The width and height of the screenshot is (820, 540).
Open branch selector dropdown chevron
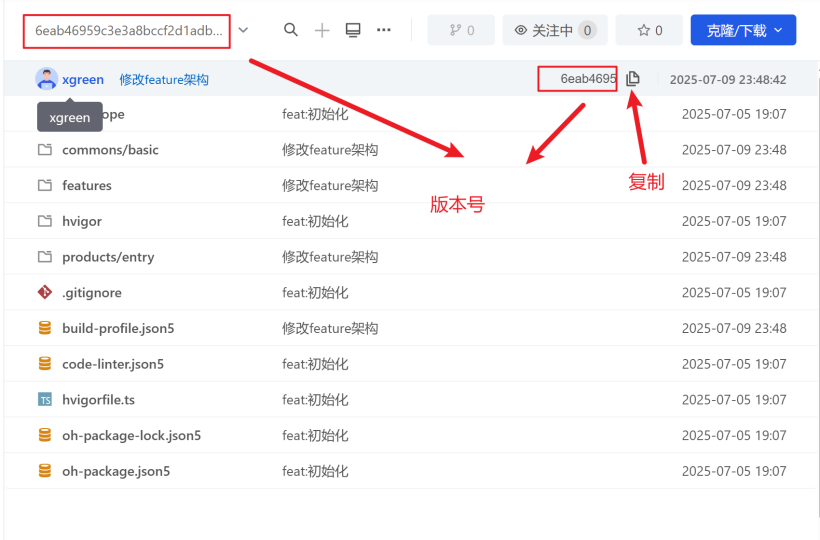(x=244, y=30)
